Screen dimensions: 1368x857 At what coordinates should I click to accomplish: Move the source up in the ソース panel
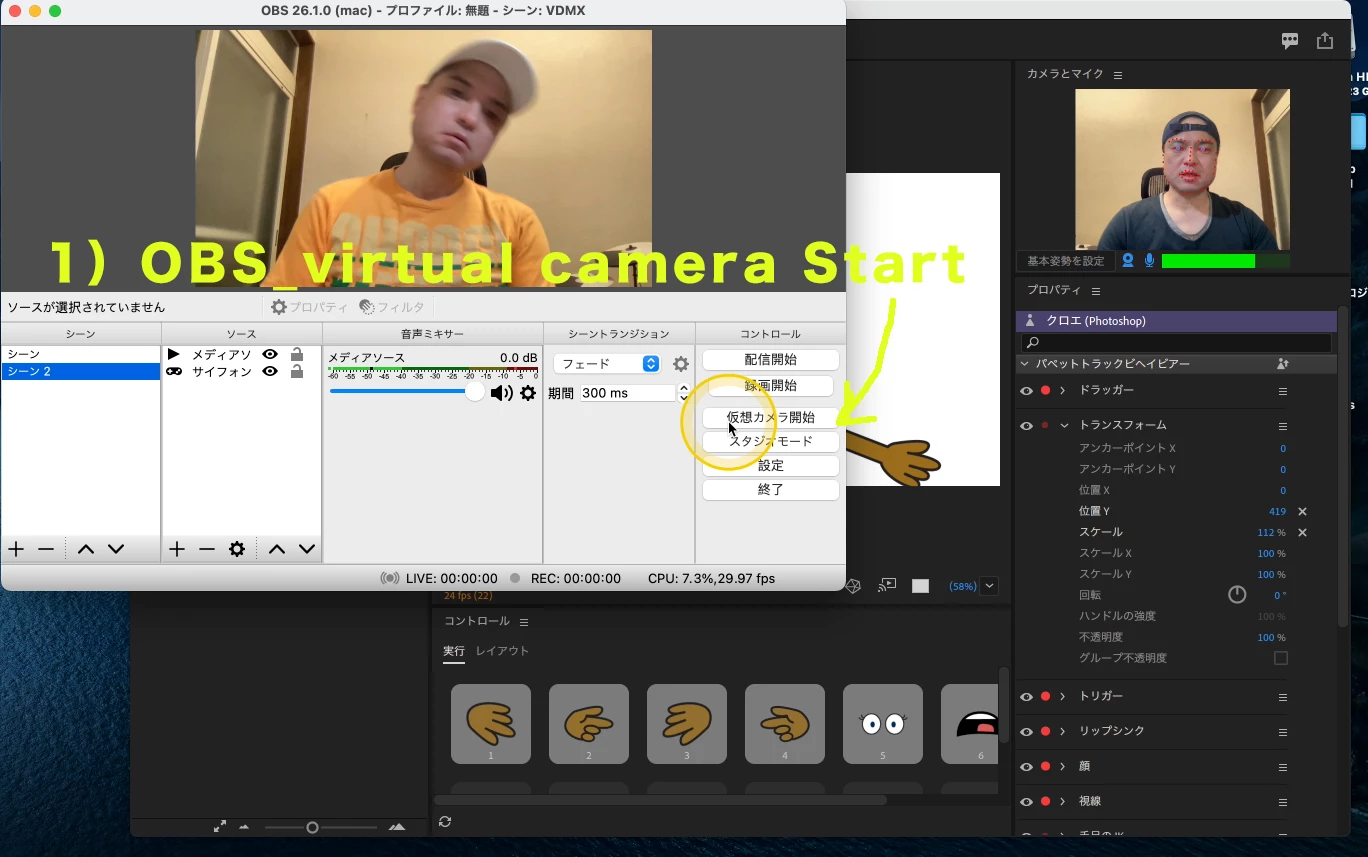pyautogui.click(x=277, y=549)
